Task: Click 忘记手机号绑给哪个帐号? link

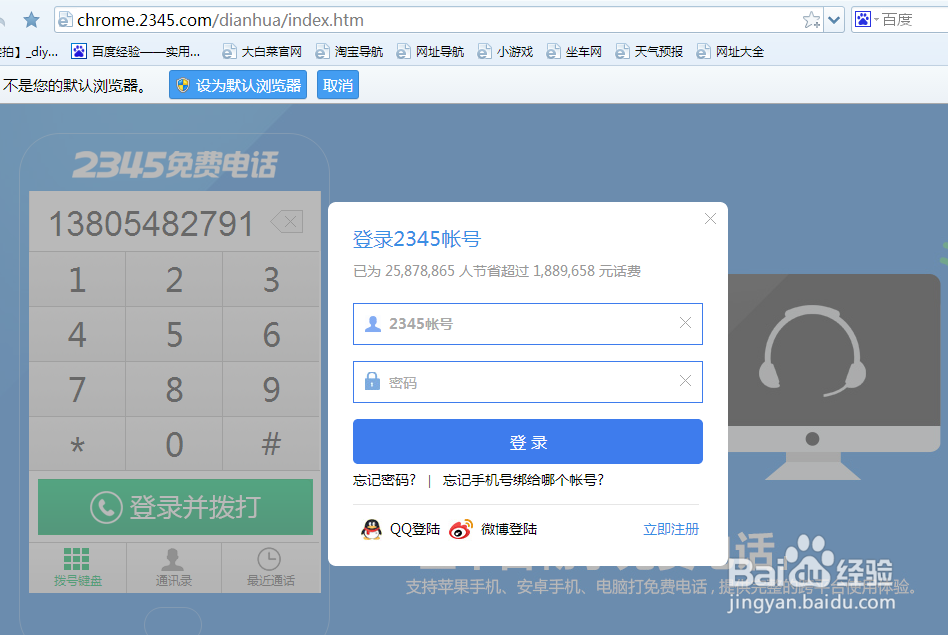Action: [x=523, y=480]
